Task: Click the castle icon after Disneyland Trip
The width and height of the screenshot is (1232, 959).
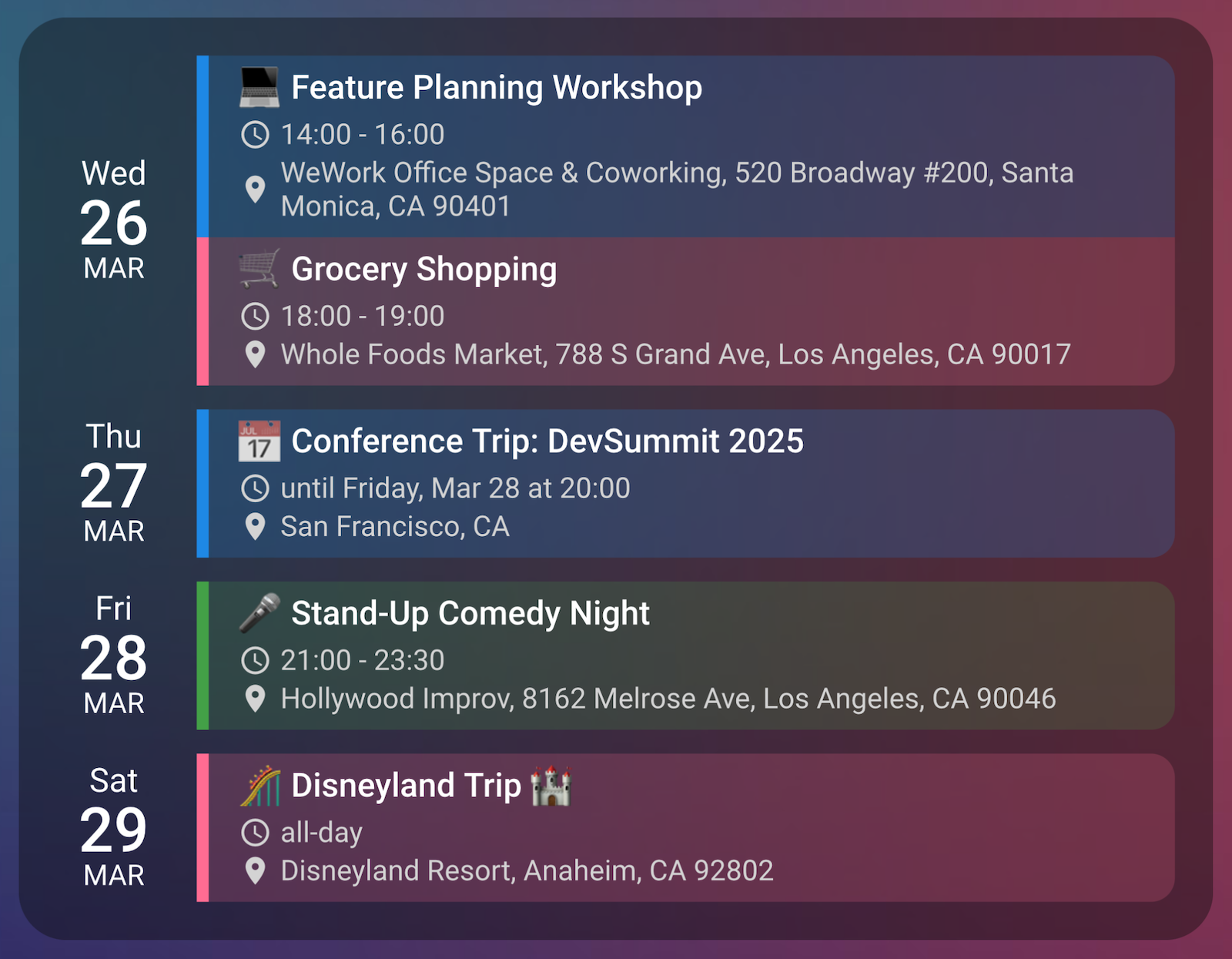Action: pyautogui.click(x=551, y=786)
